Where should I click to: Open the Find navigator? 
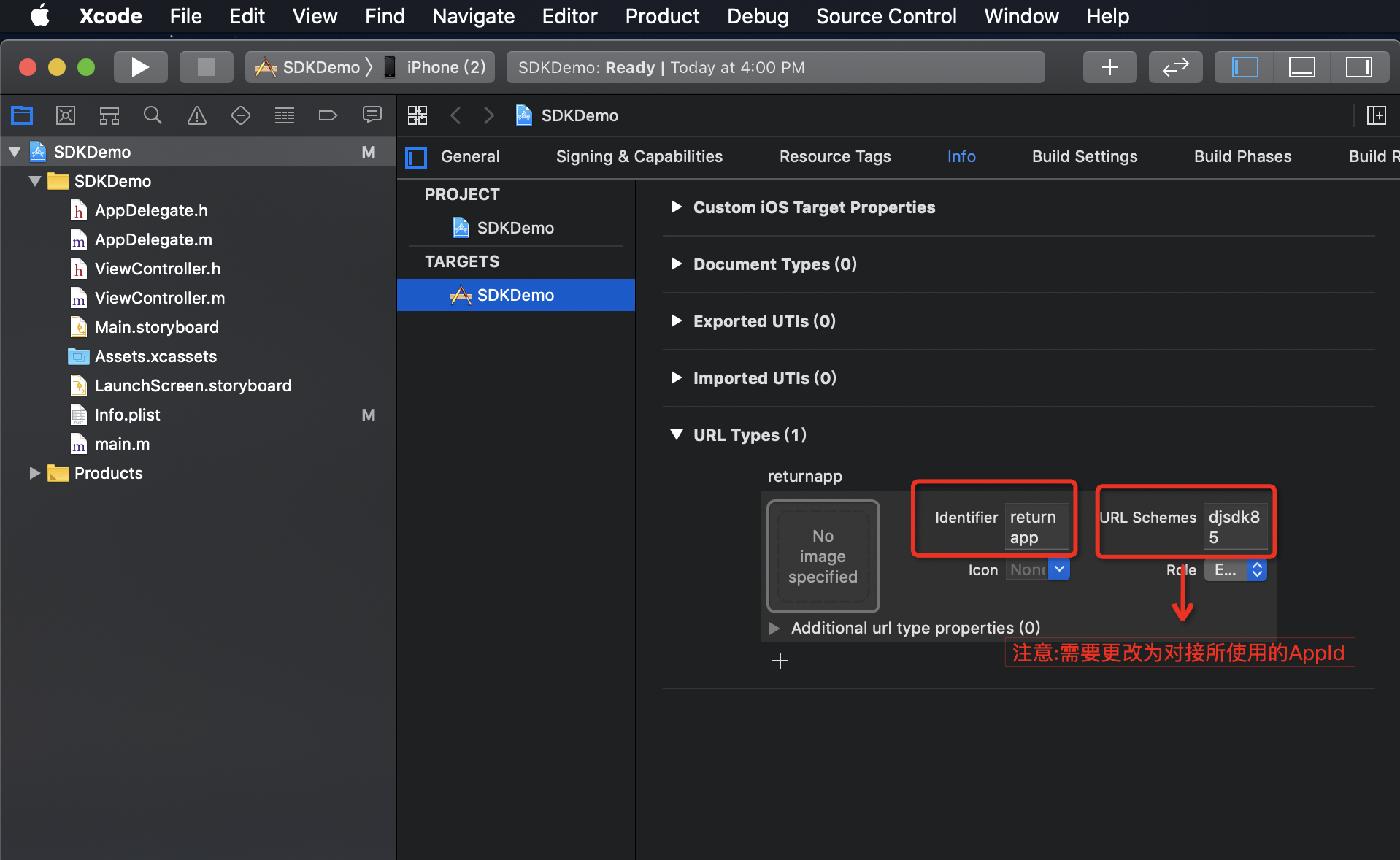153,115
